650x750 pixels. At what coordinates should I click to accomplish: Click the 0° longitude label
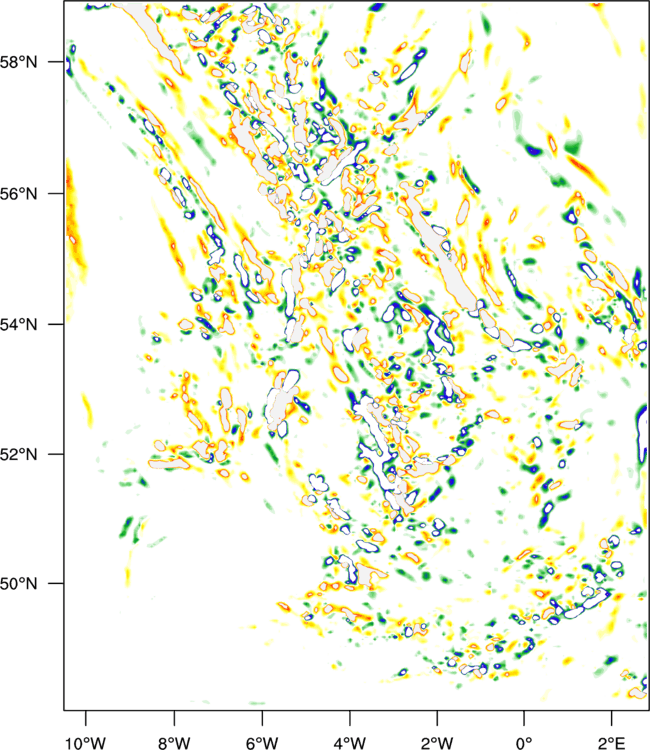524,743
